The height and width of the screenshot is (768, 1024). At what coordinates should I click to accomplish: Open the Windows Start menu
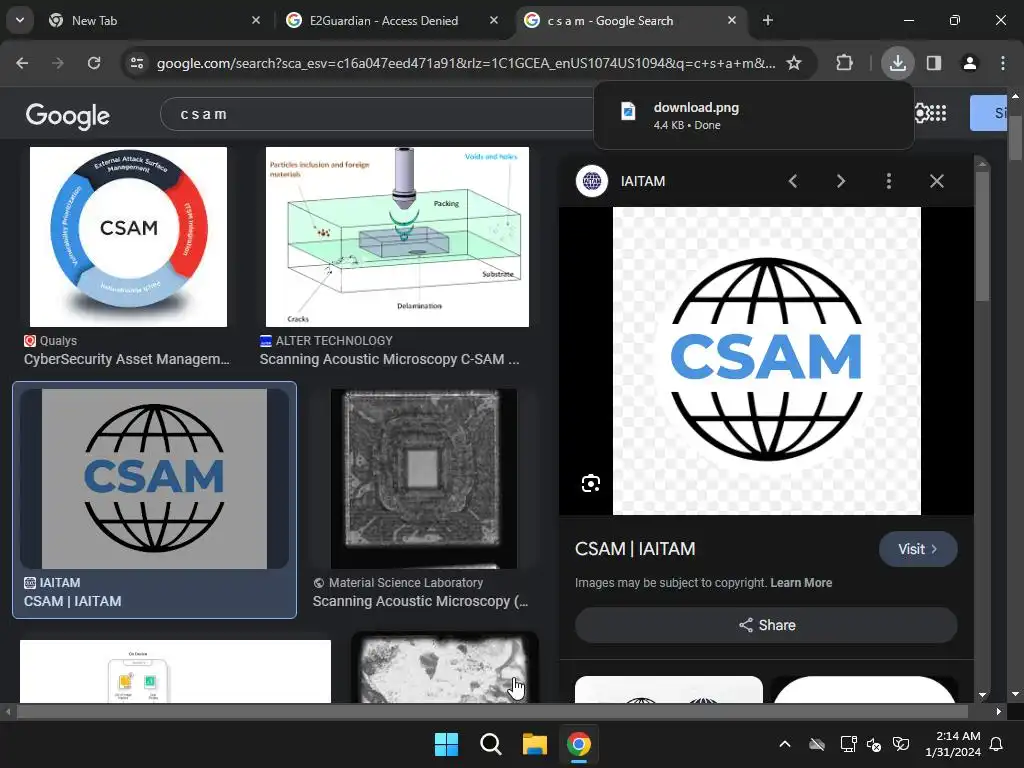click(x=447, y=744)
